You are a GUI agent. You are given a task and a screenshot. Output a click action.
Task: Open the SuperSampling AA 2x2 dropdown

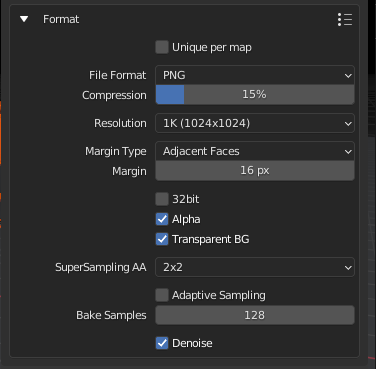pyautogui.click(x=255, y=267)
